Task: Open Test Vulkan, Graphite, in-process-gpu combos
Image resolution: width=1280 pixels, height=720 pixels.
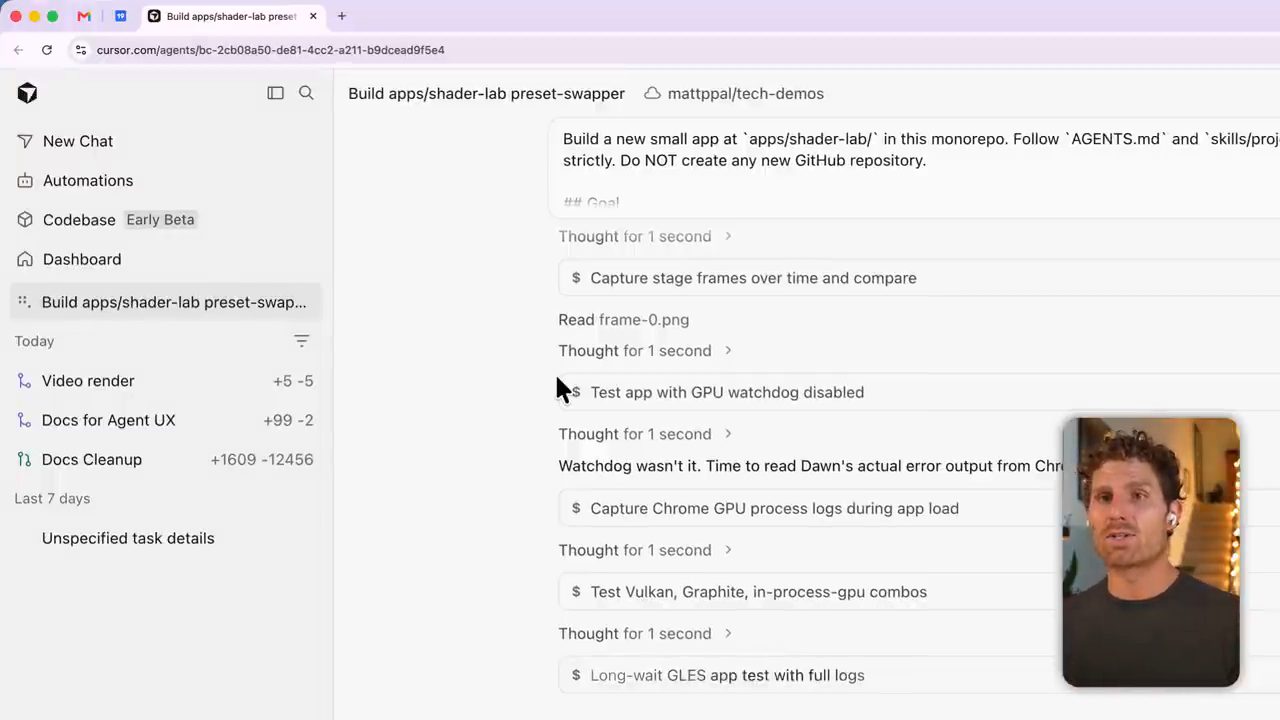Action: [918, 592]
